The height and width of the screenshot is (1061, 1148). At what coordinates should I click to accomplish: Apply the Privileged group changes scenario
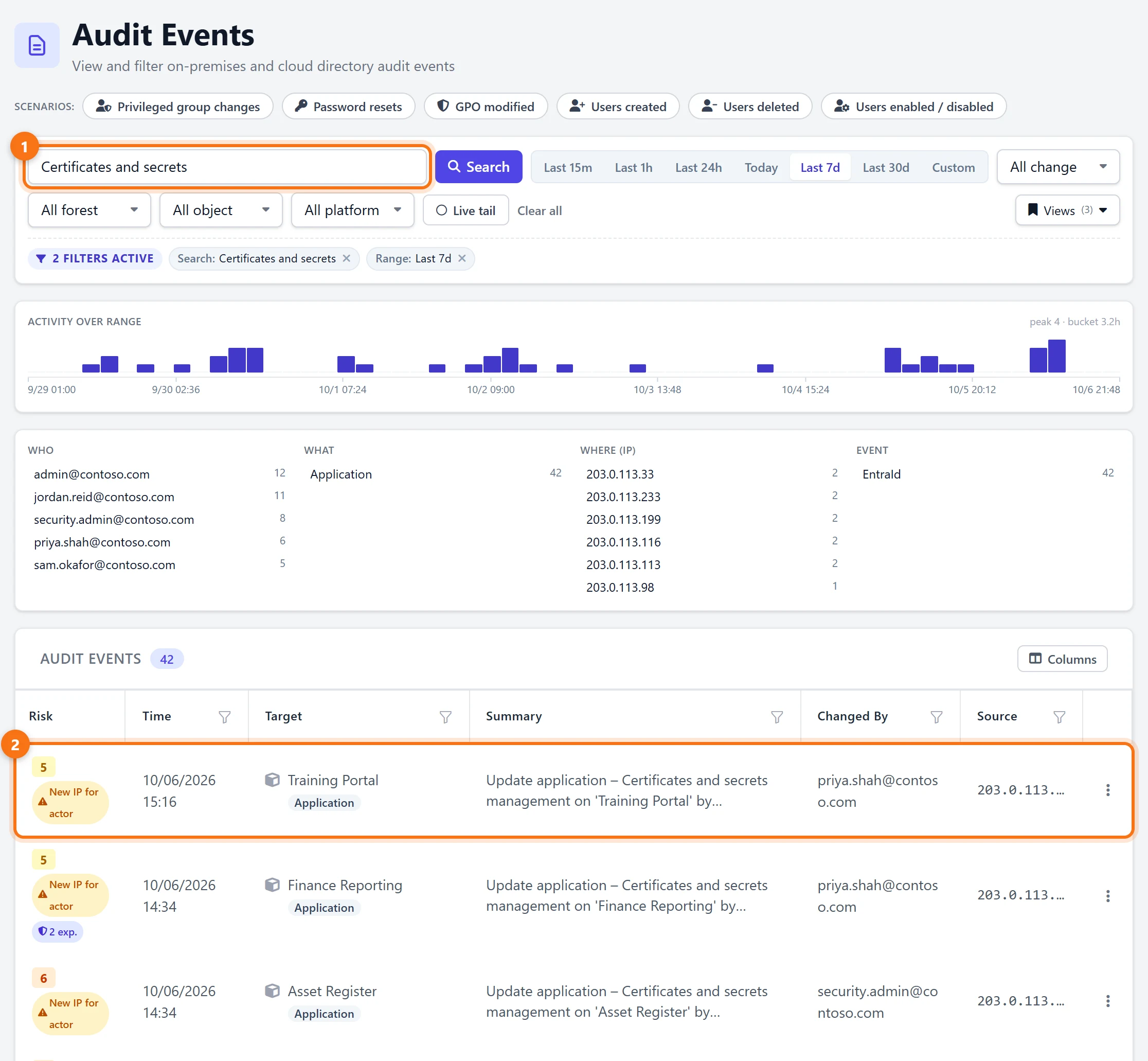coord(177,107)
